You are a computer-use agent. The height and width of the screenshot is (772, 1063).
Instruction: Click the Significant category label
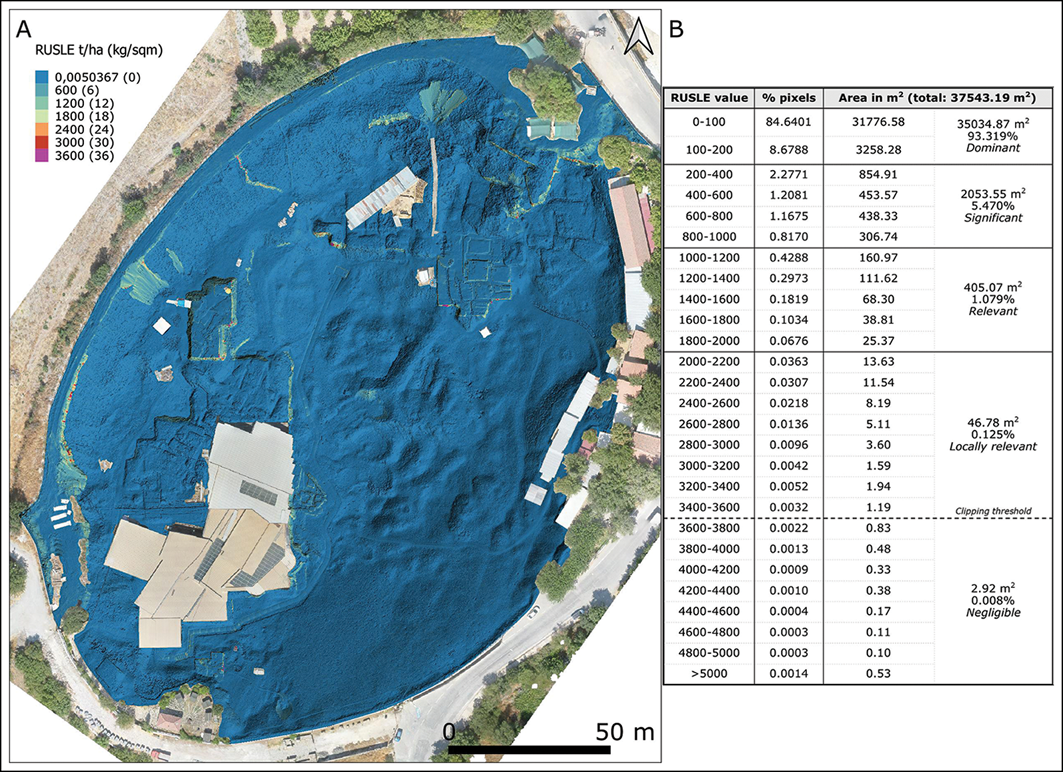[x=992, y=218]
